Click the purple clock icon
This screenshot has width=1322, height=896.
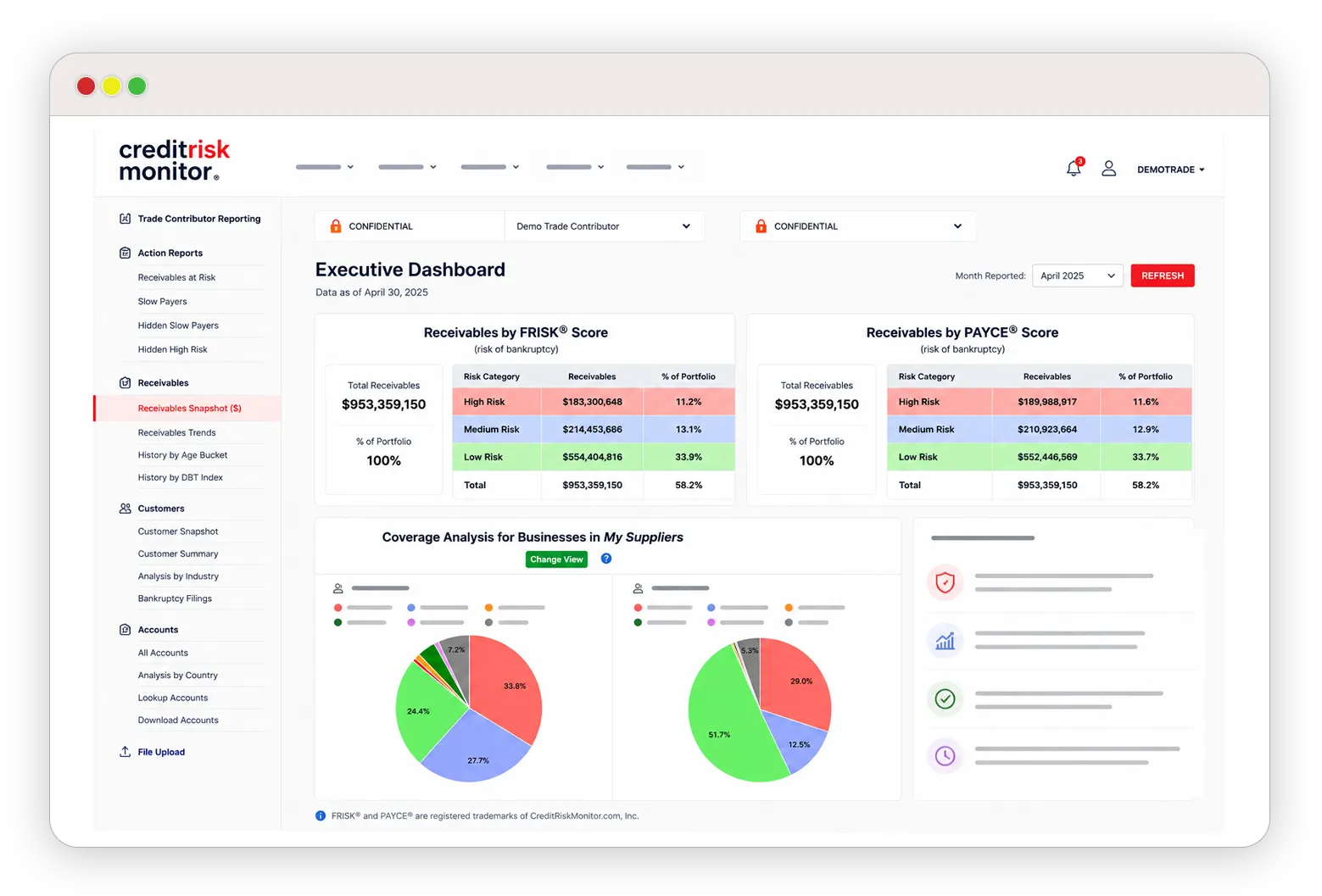pyautogui.click(x=945, y=755)
